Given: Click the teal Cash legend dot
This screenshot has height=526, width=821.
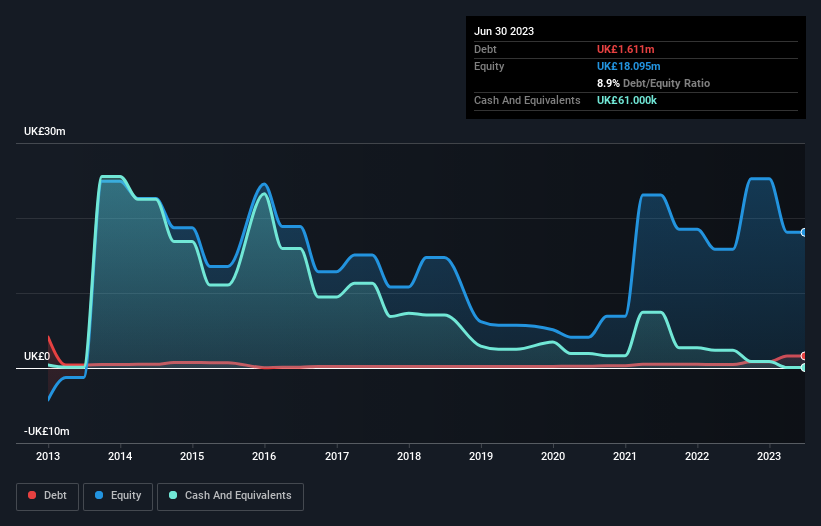Looking at the screenshot, I should point(174,495).
